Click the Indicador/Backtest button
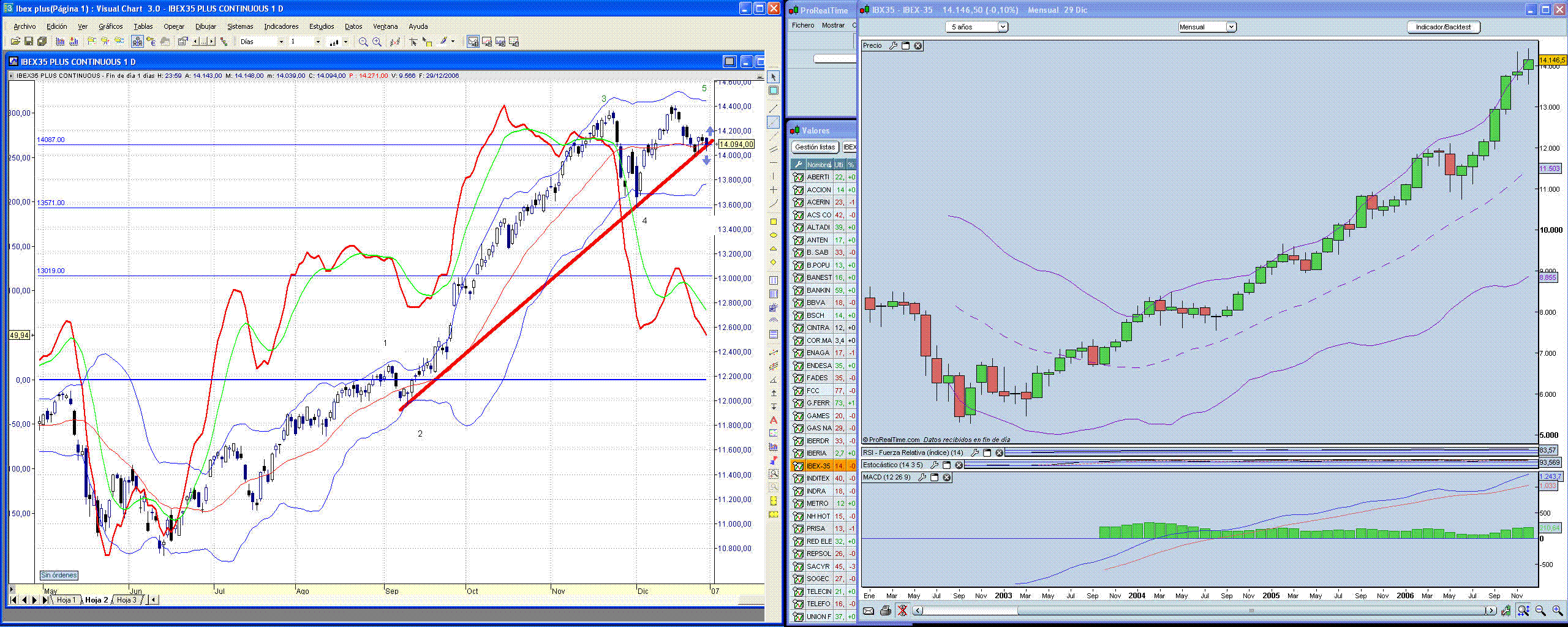 tap(1443, 27)
